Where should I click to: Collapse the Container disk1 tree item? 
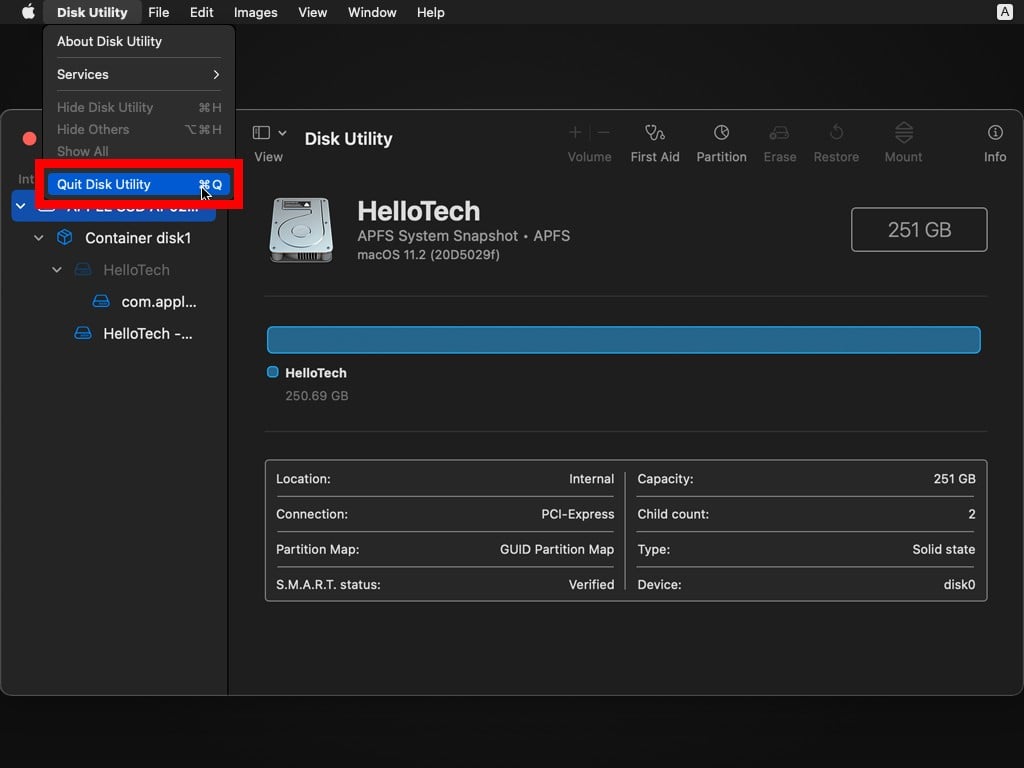click(39, 238)
